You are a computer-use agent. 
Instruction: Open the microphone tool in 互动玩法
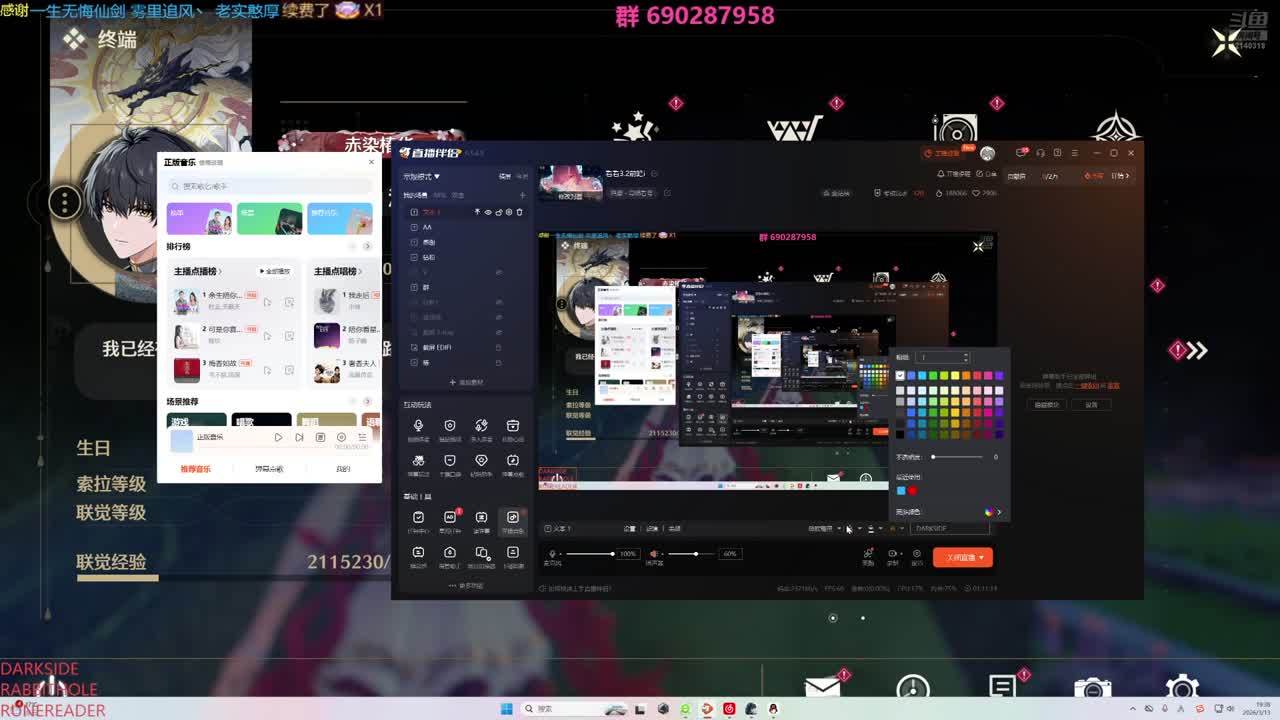(x=418, y=429)
